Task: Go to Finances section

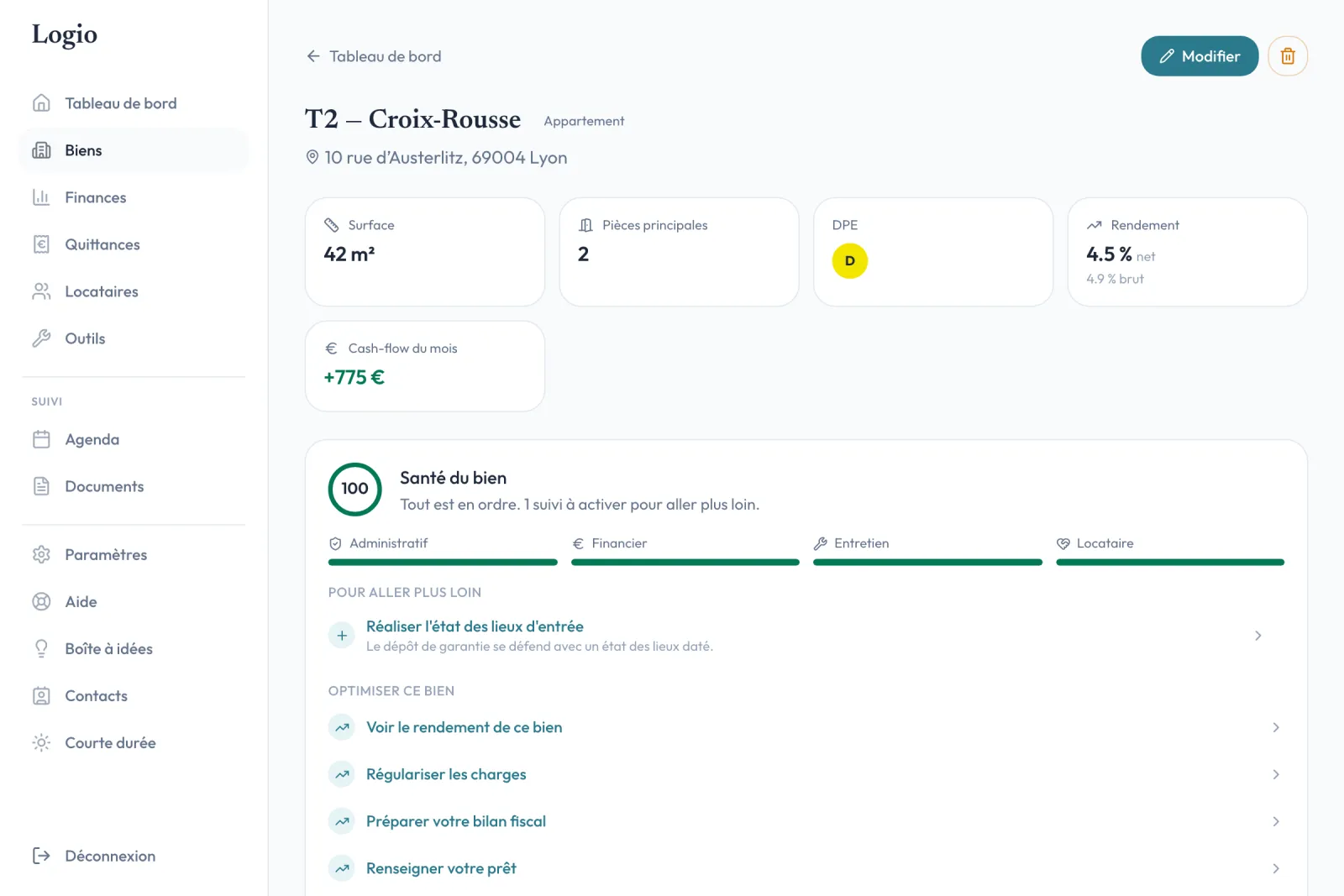Action: [134, 197]
